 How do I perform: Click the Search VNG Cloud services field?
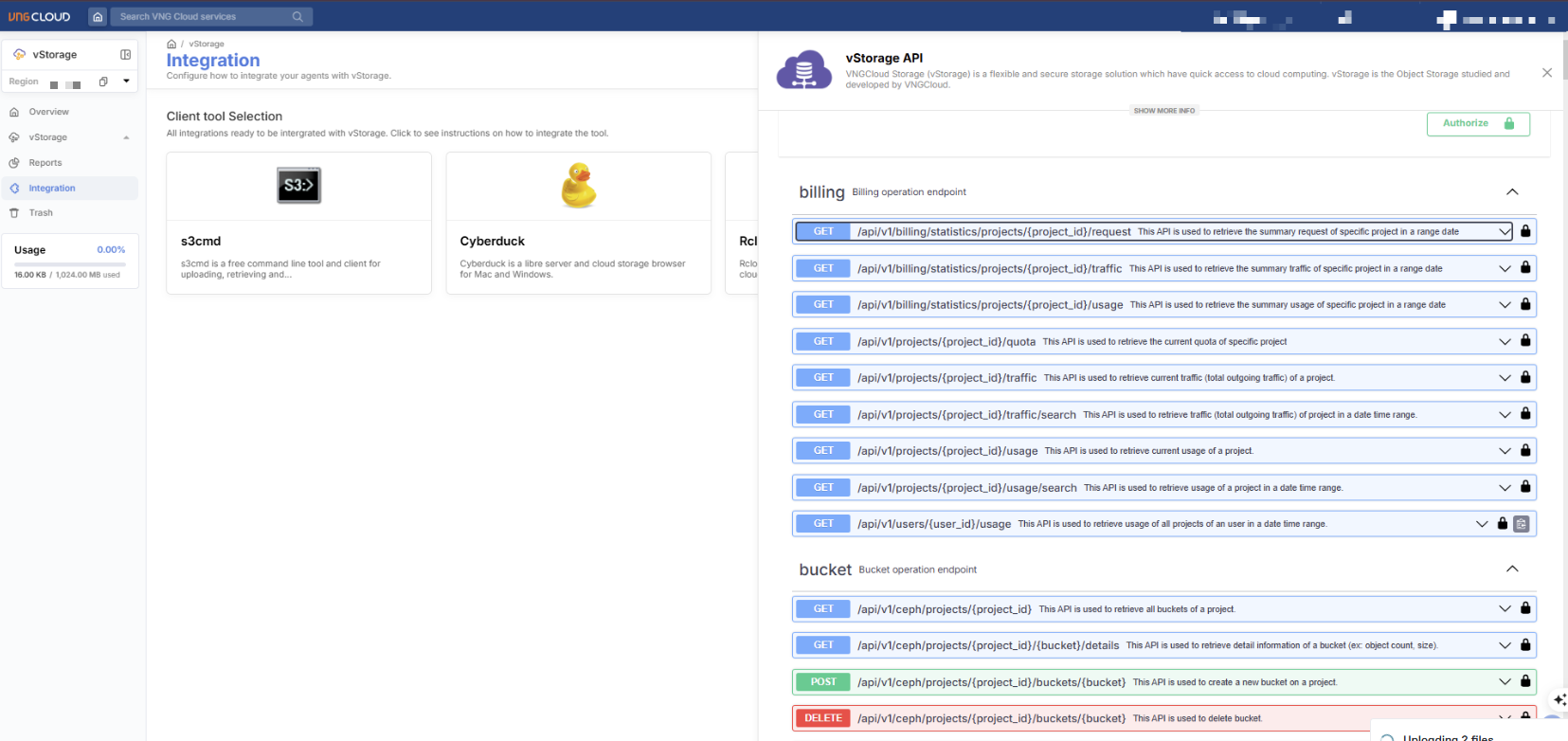coord(204,16)
